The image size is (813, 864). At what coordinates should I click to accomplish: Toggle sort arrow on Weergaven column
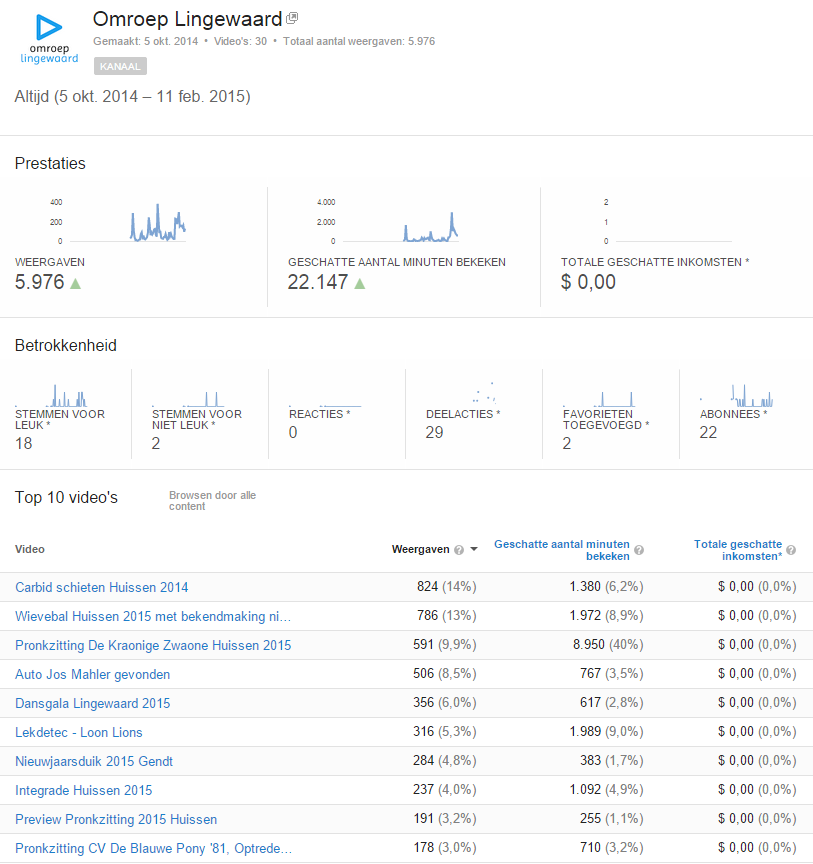[474, 550]
